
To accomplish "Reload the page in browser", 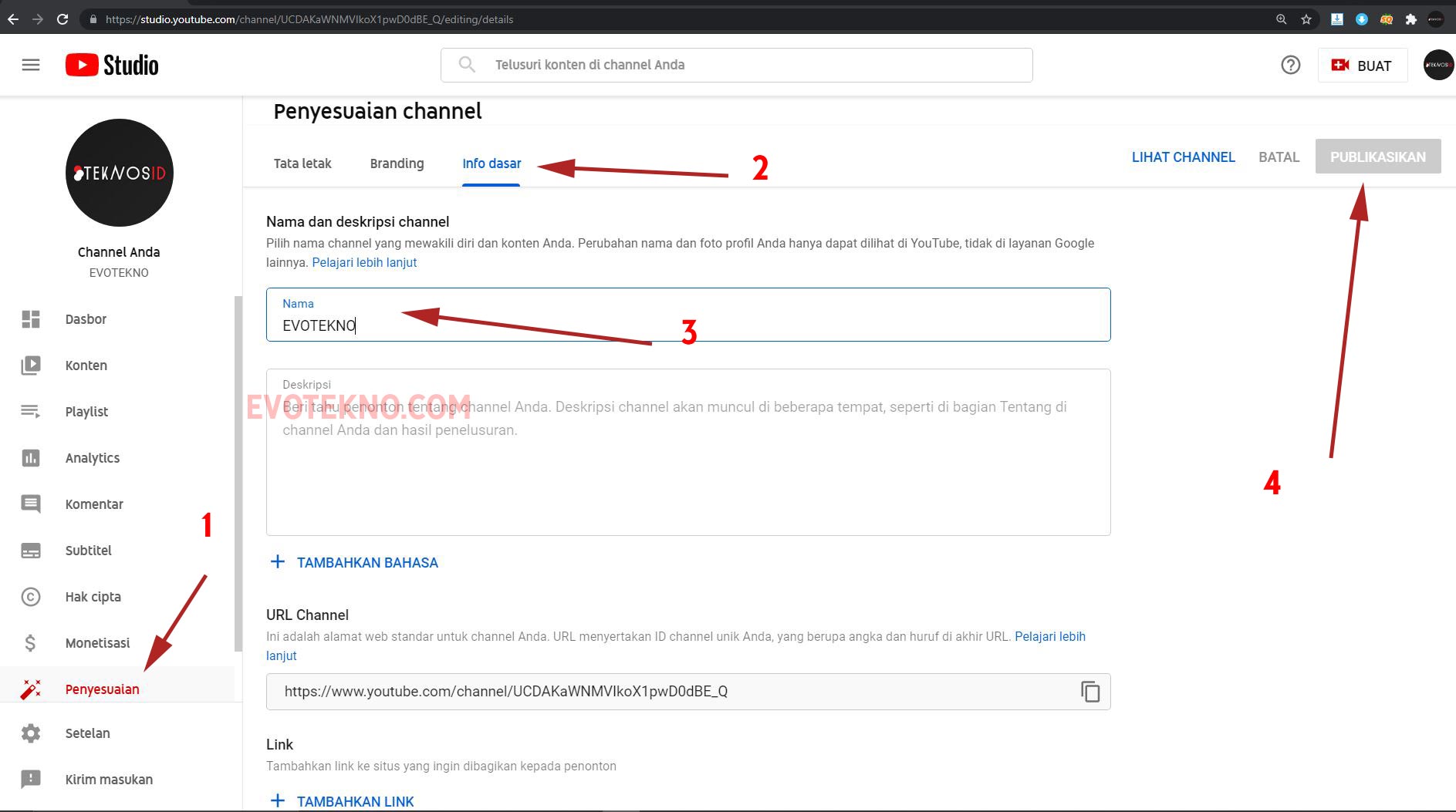I will tap(62, 19).
